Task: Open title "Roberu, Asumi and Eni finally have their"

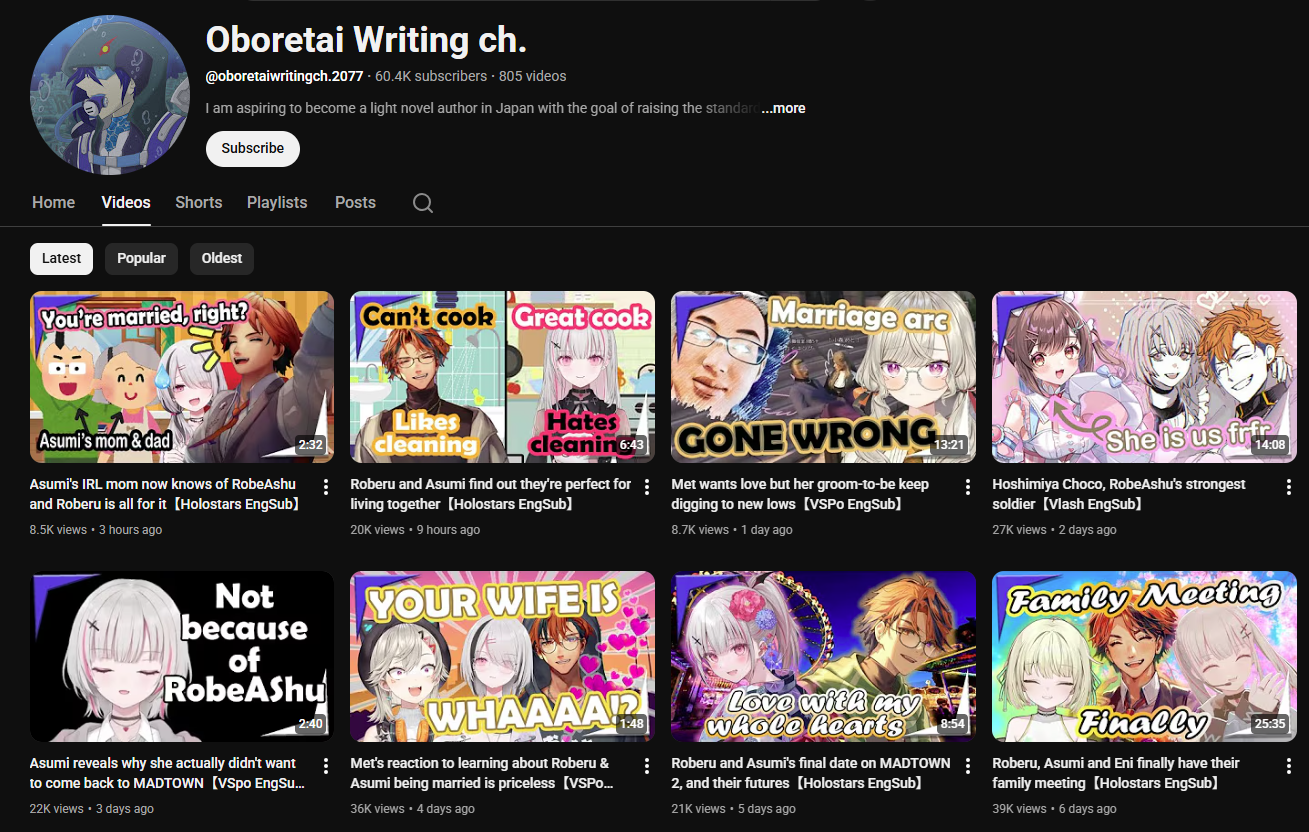Action: coord(1116,773)
